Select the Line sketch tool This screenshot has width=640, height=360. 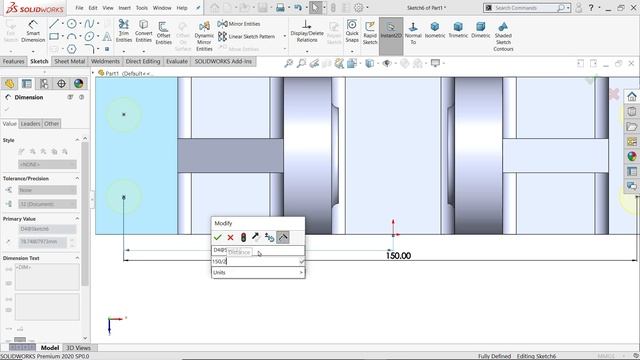pos(53,24)
